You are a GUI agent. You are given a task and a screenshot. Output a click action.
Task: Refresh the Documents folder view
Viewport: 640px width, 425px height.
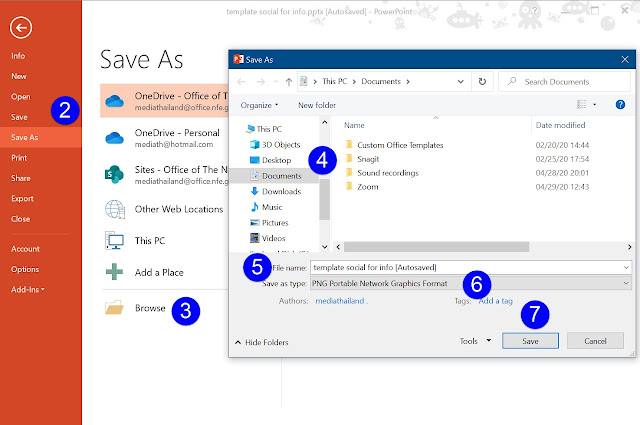(482, 82)
